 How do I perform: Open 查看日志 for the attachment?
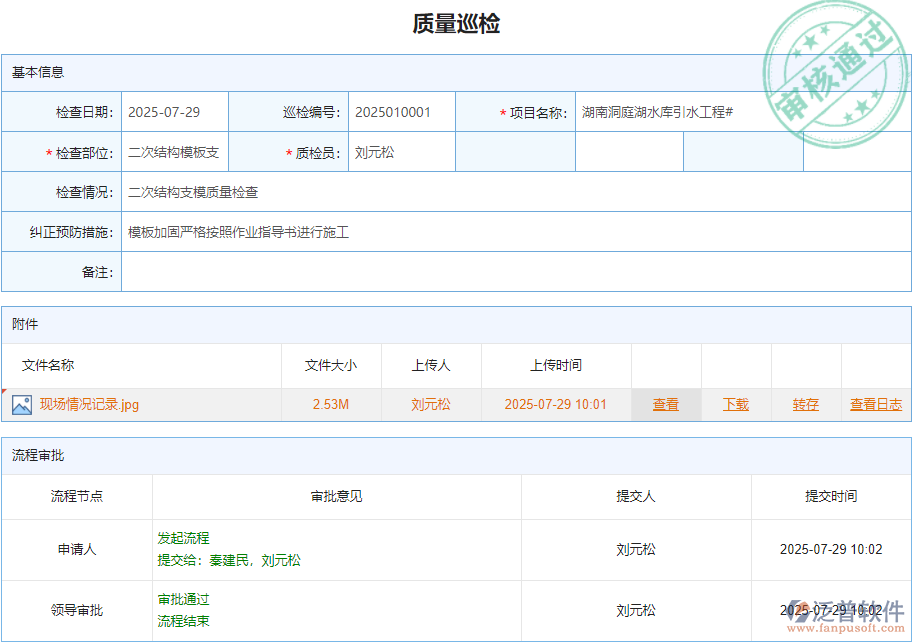874,404
